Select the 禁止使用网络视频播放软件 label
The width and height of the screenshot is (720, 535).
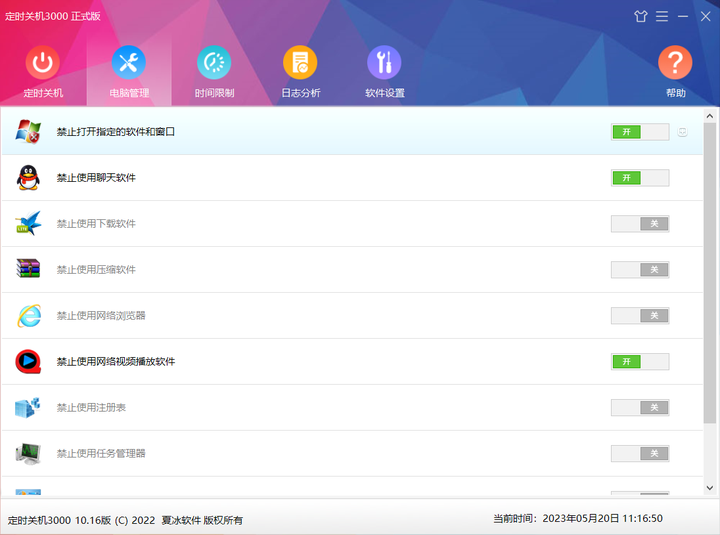click(x=116, y=361)
